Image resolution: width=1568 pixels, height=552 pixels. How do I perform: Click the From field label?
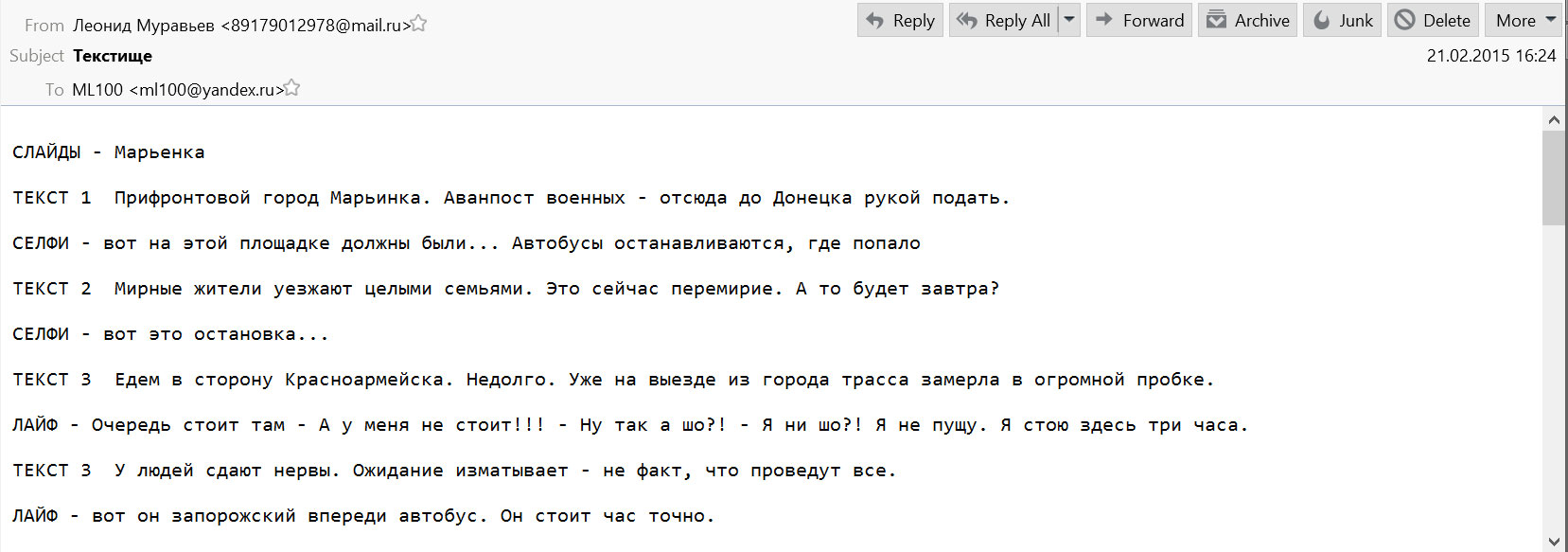[x=44, y=26]
